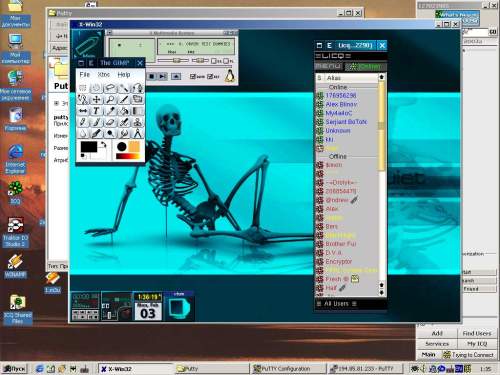Enable the unchecked box after balance slider
Screen dimensions: 500x375
[x=214, y=61]
